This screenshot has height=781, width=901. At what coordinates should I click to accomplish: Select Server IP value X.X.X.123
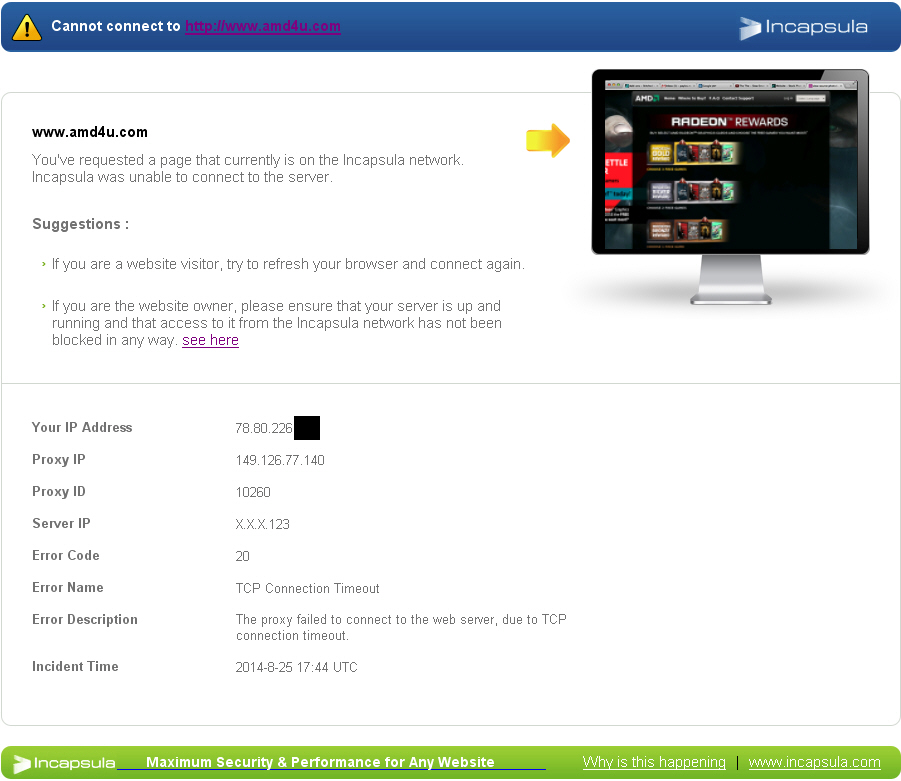click(x=263, y=524)
